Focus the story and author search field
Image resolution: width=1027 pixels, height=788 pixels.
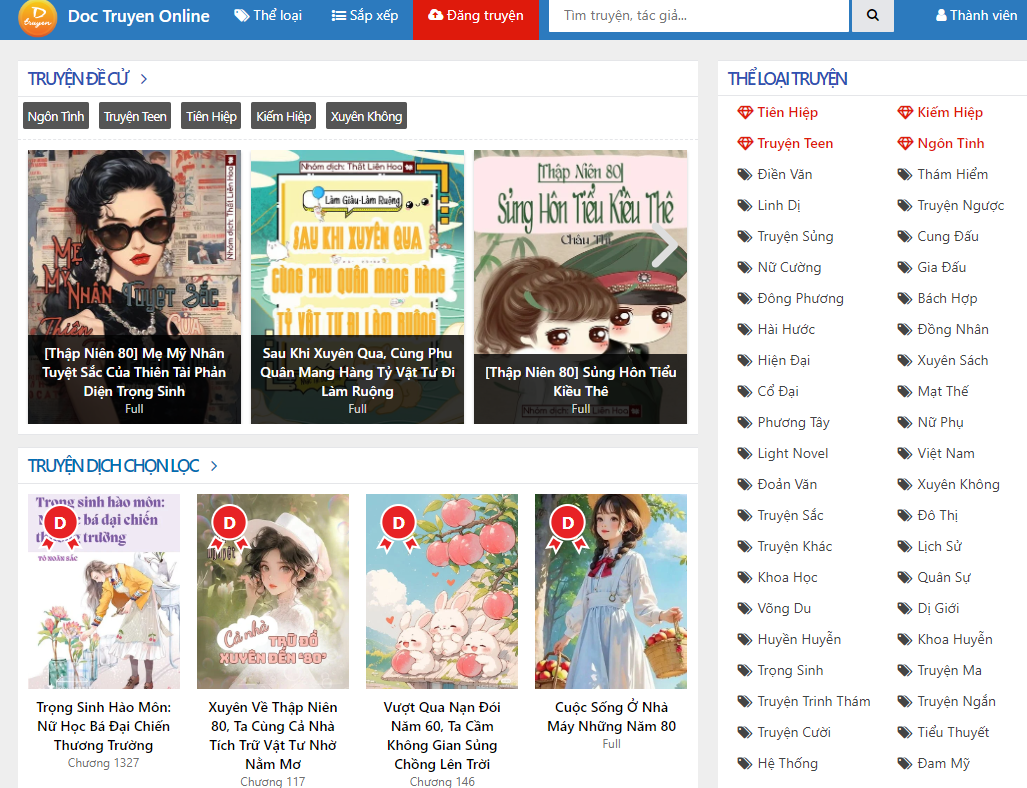(698, 16)
